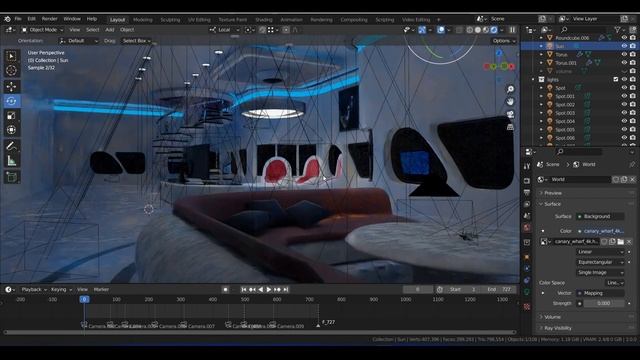Open the viewport Add menu
The height and width of the screenshot is (360, 640).
[110, 30]
